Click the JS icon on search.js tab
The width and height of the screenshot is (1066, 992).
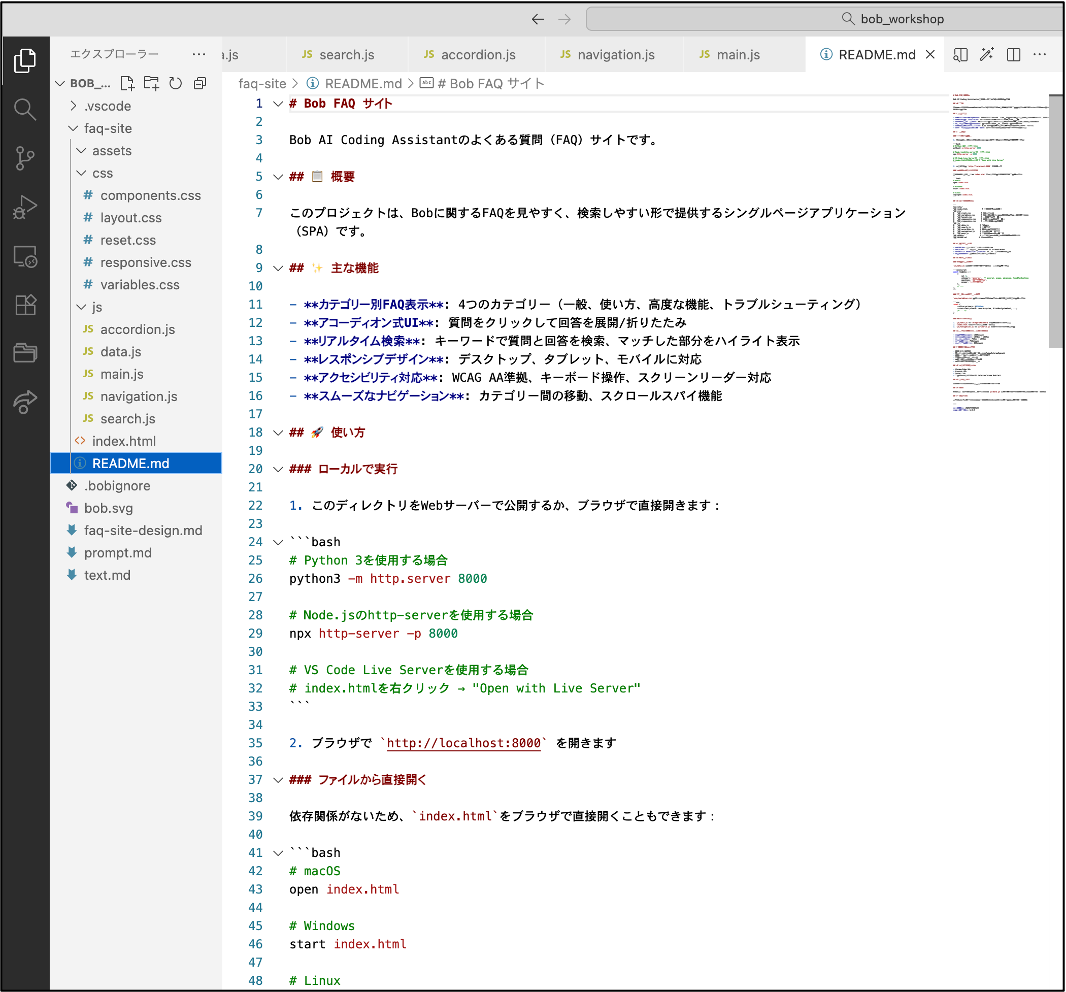pyautogui.click(x=307, y=54)
